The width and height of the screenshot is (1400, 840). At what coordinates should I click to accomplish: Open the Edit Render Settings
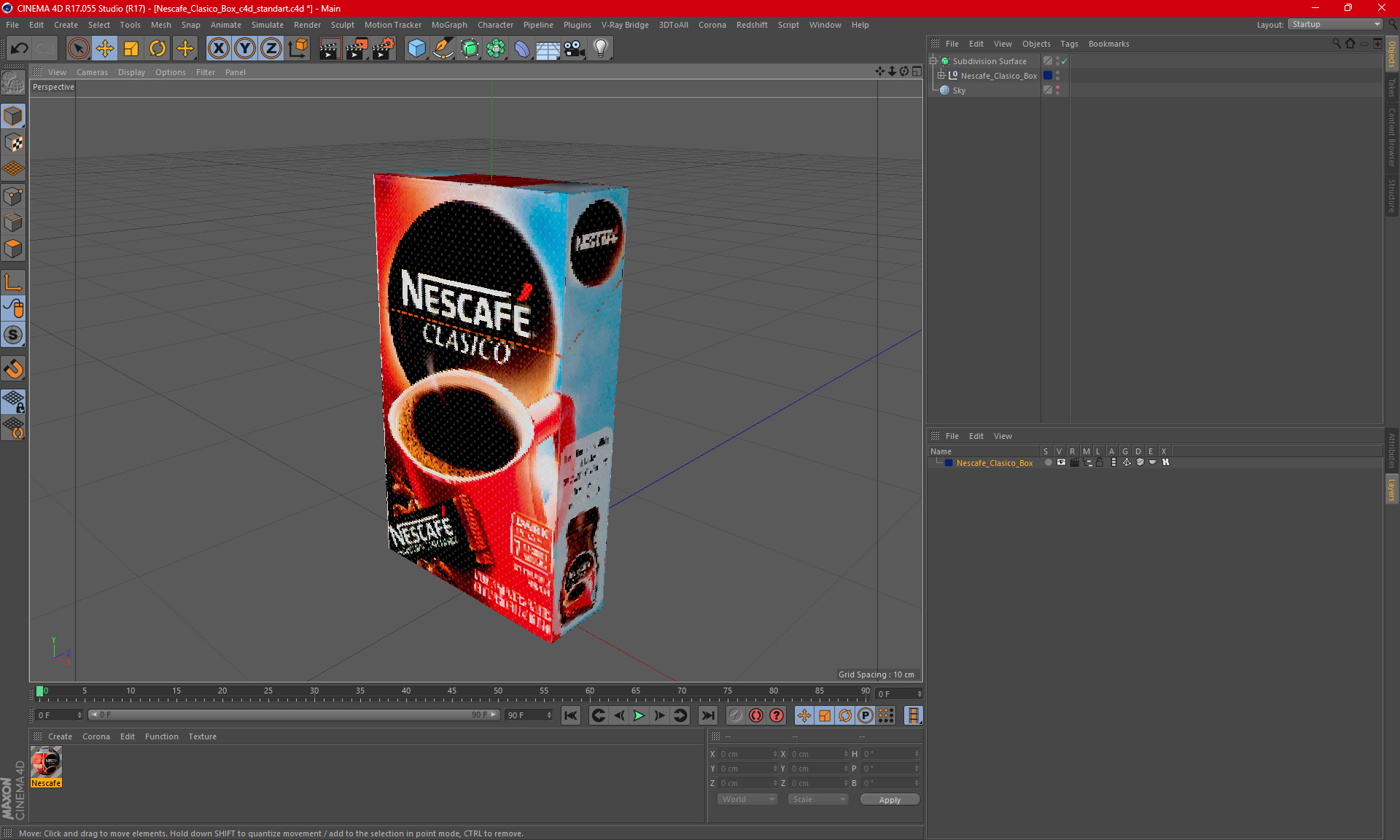(384, 49)
